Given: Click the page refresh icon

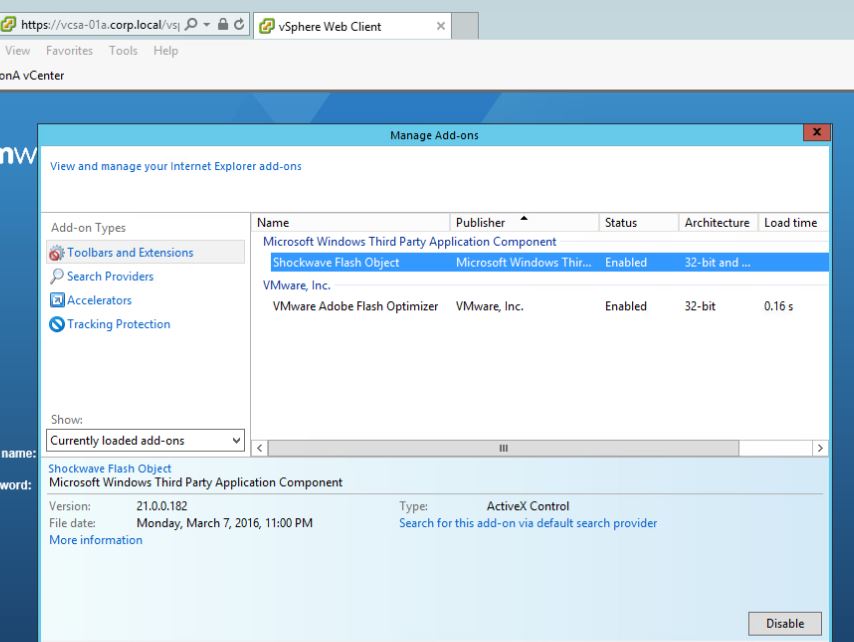Looking at the screenshot, I should coord(239,25).
